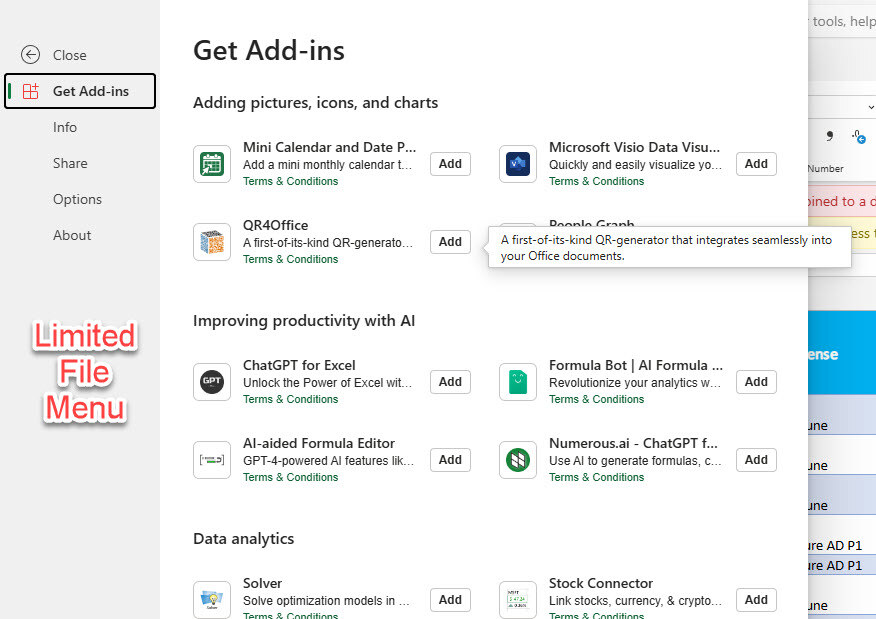This screenshot has height=619, width=876.
Task: Open the About menu item
Action: tap(72, 235)
